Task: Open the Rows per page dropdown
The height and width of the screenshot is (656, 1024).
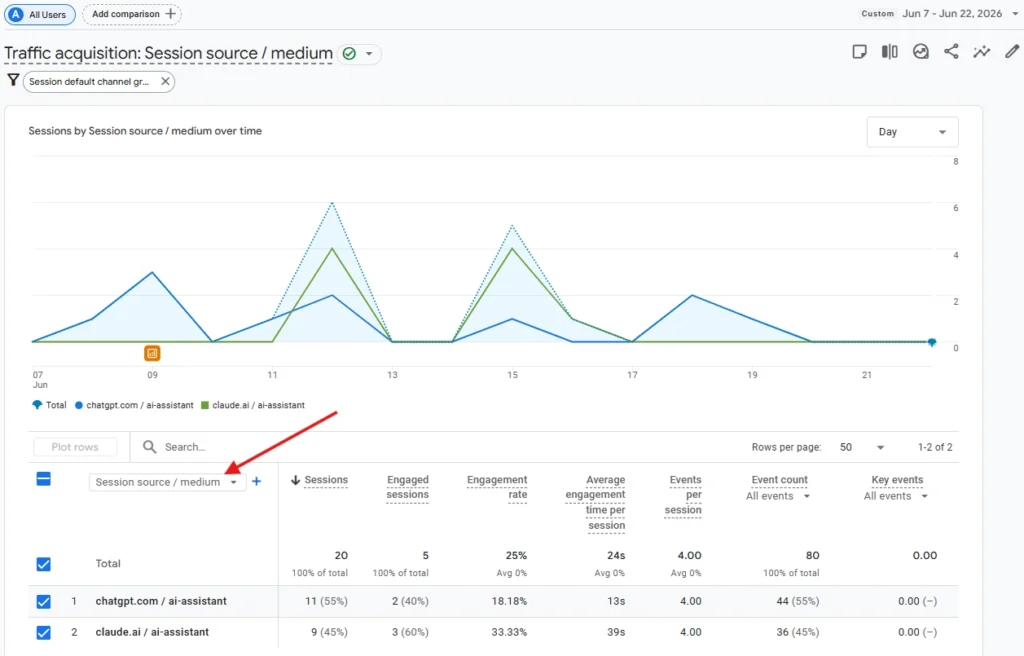Action: pos(861,448)
